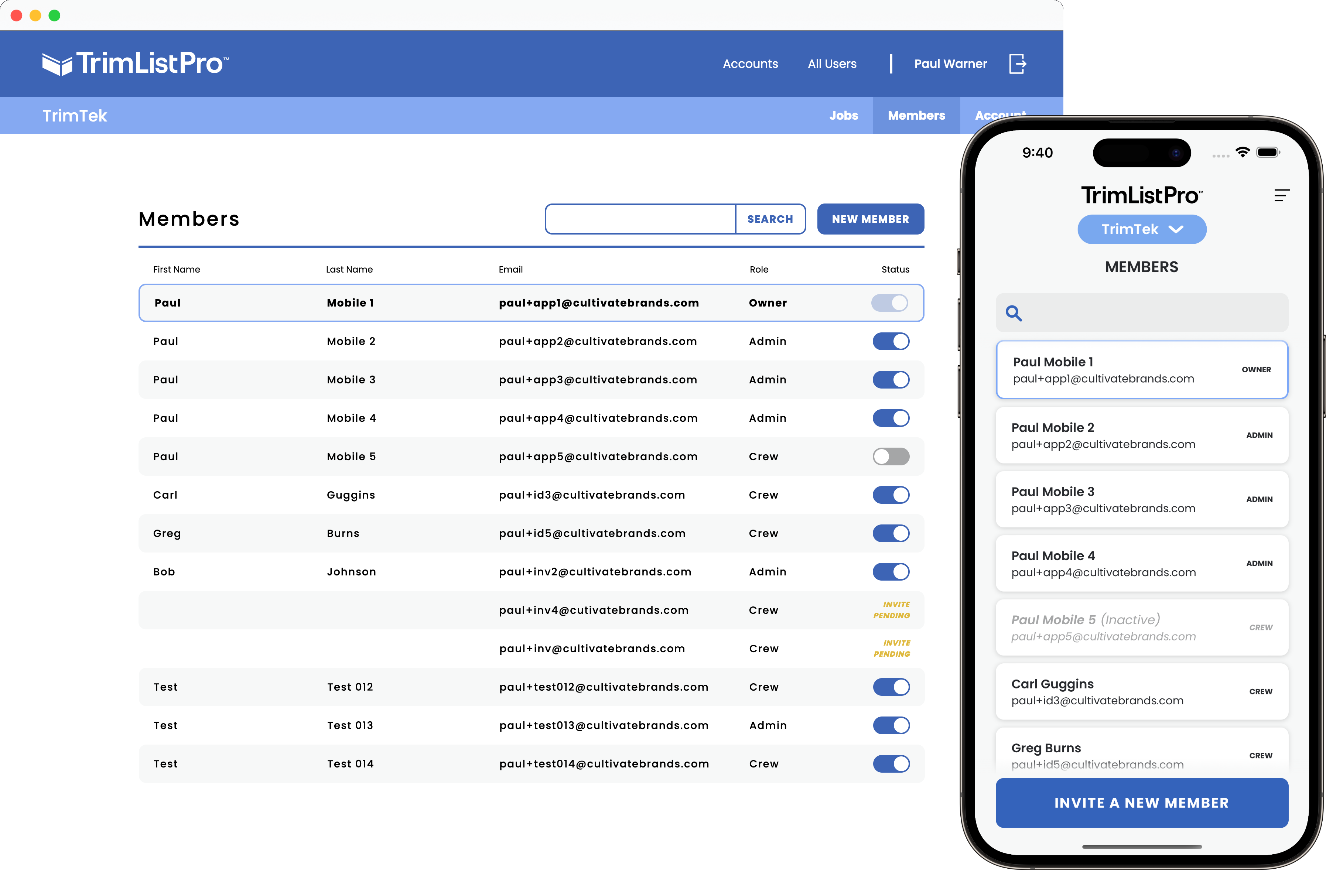The width and height of the screenshot is (1326, 896).
Task: Switch to the Members tab
Action: 916,115
